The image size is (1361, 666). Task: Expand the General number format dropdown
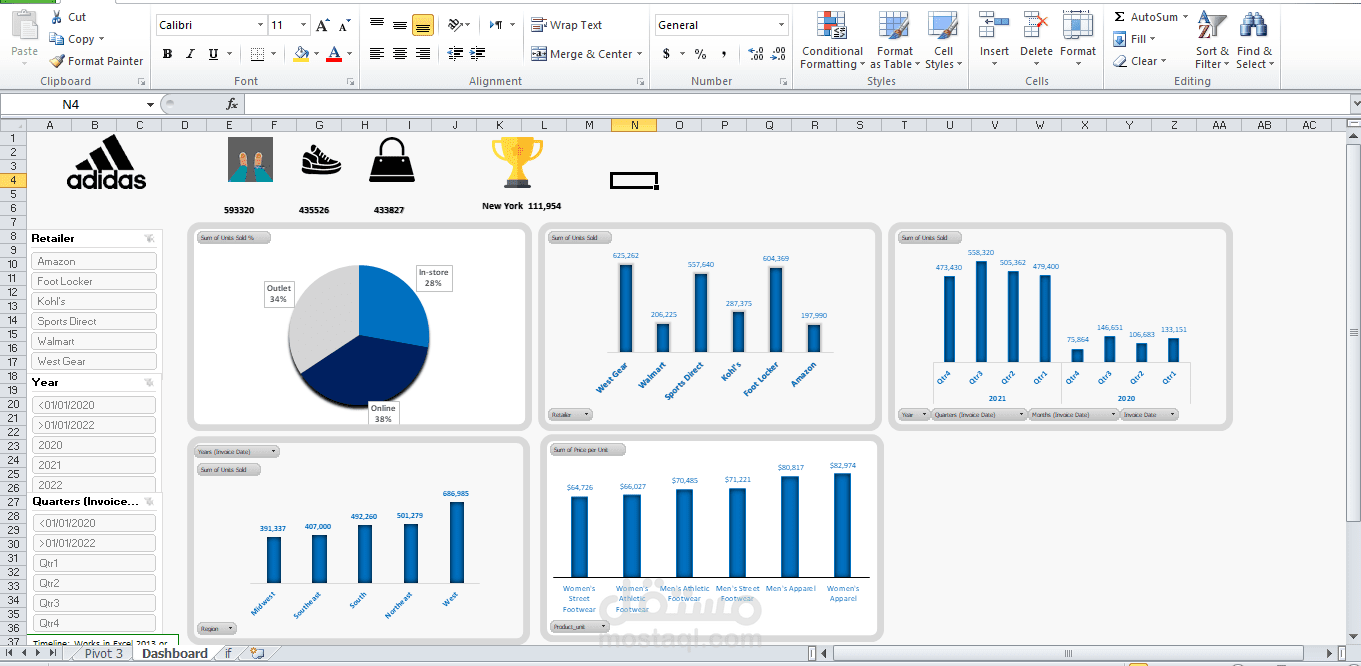coord(781,25)
